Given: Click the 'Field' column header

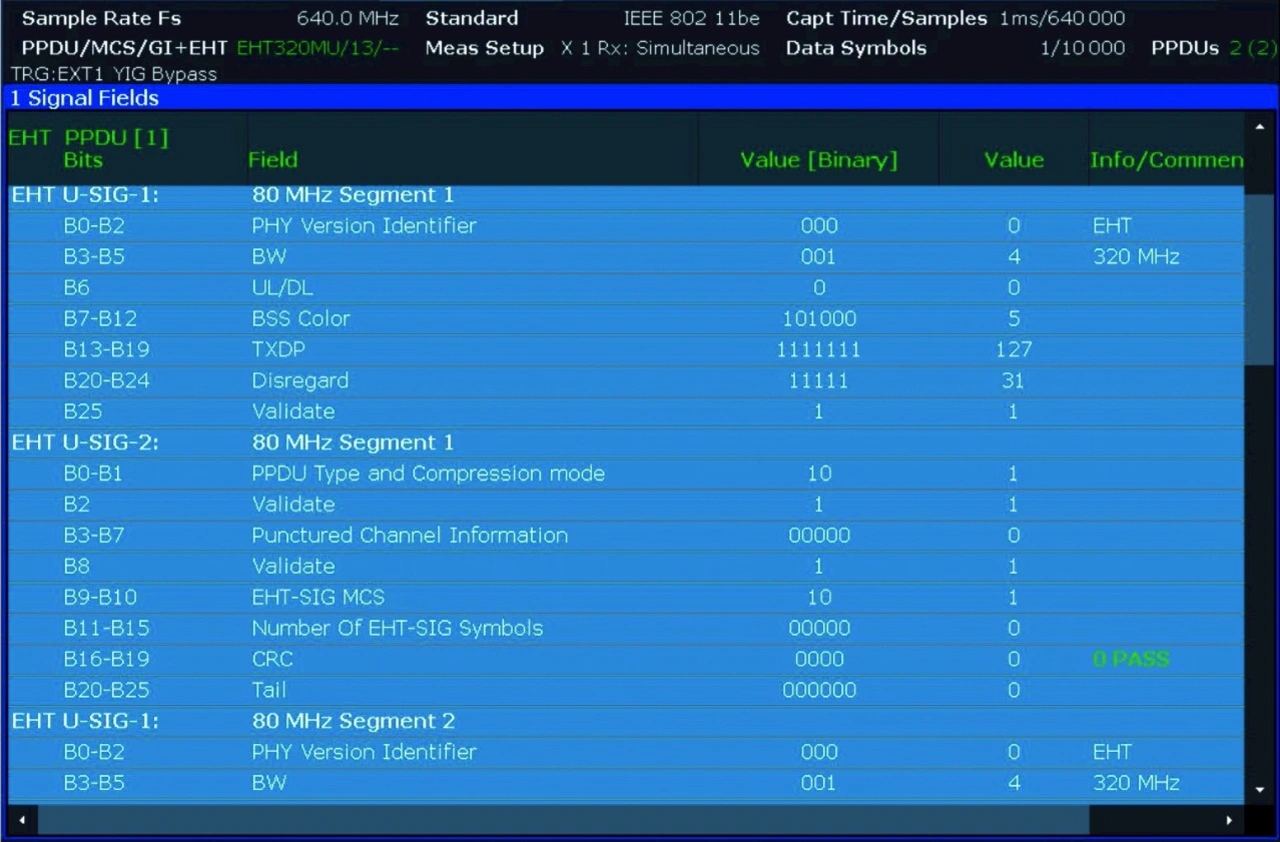Looking at the screenshot, I should pyautogui.click(x=273, y=160).
